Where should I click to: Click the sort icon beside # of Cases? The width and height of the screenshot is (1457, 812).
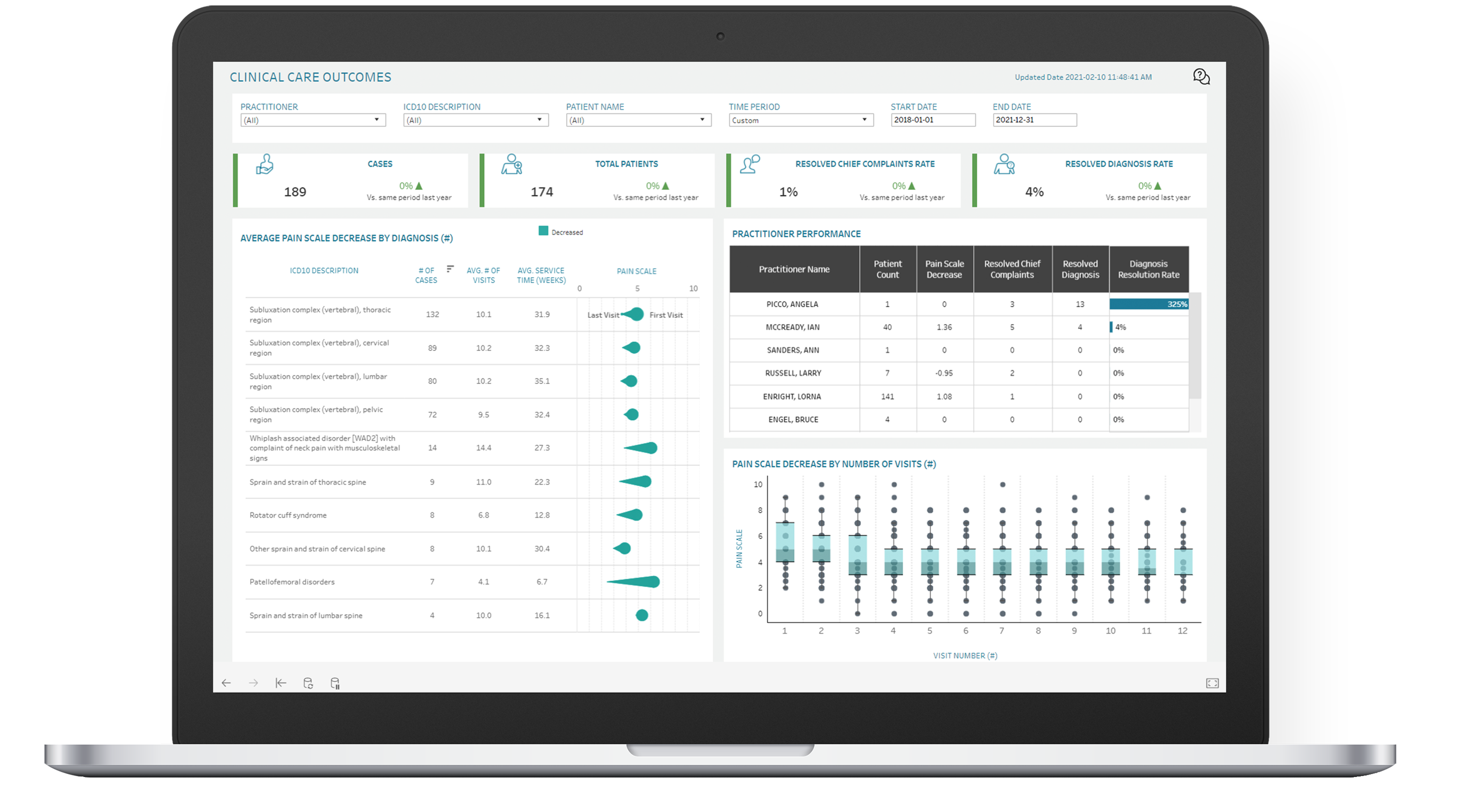[x=450, y=269]
